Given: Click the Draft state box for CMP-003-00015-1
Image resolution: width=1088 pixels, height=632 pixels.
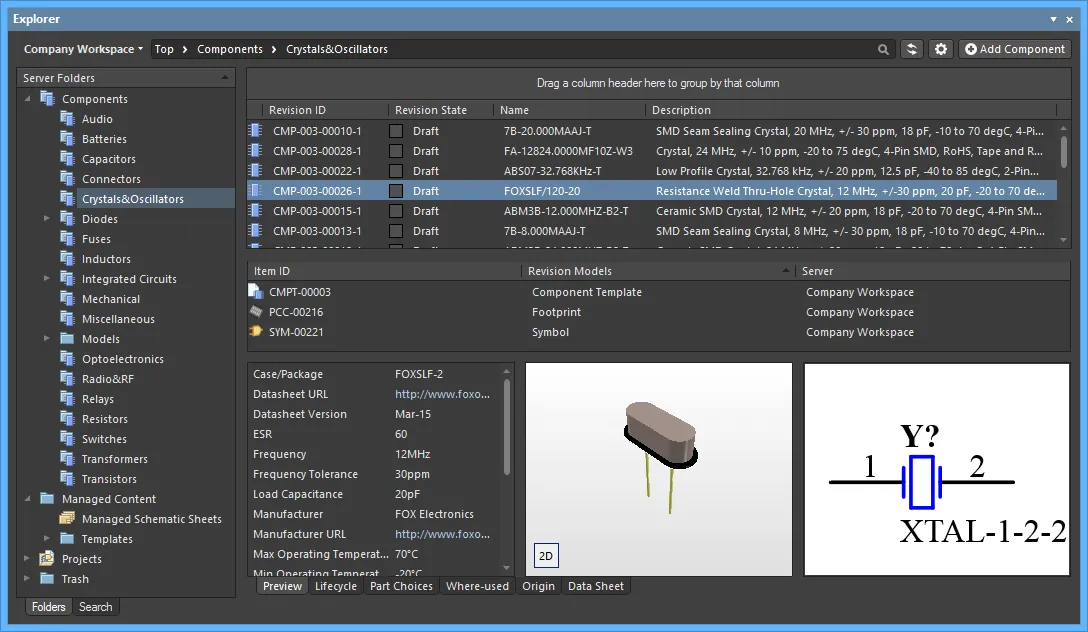Looking at the screenshot, I should click(x=396, y=211).
